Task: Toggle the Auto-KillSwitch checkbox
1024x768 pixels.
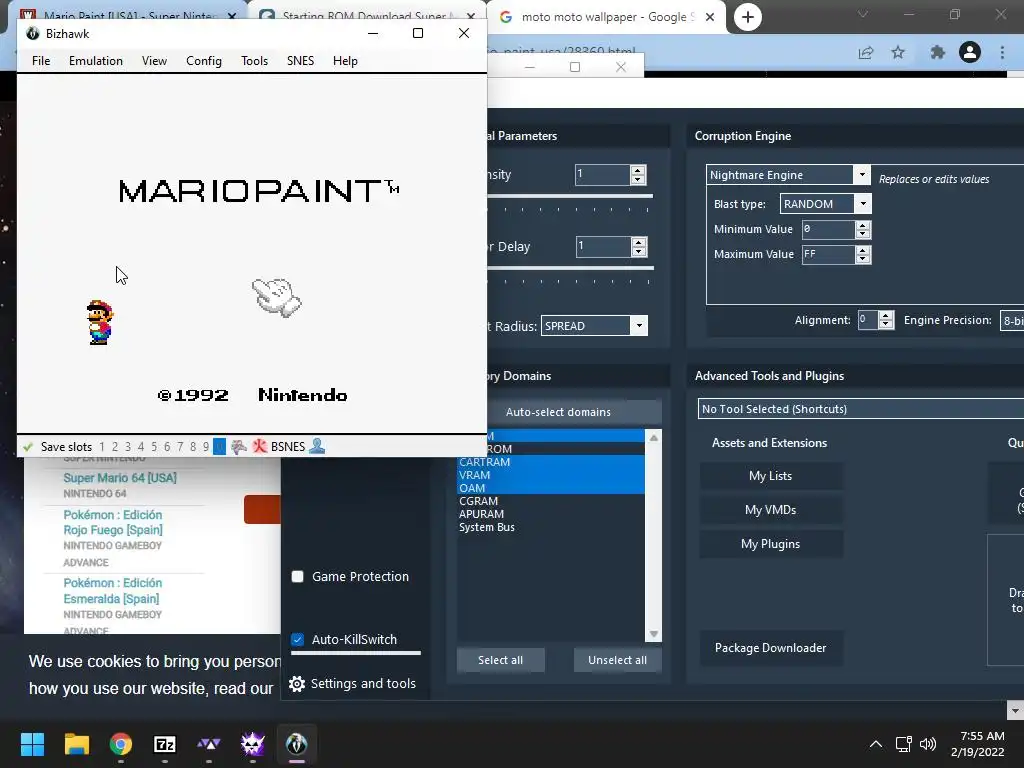Action: pos(298,639)
